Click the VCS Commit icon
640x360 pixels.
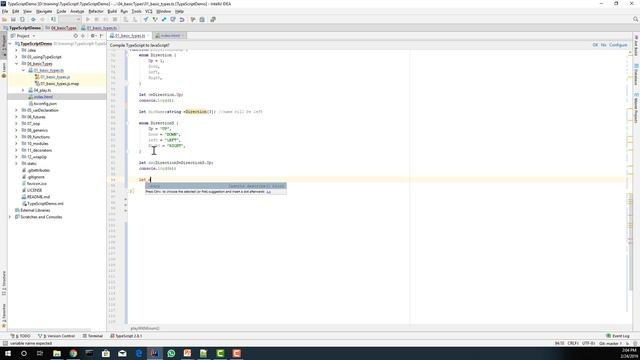pos(155,20)
